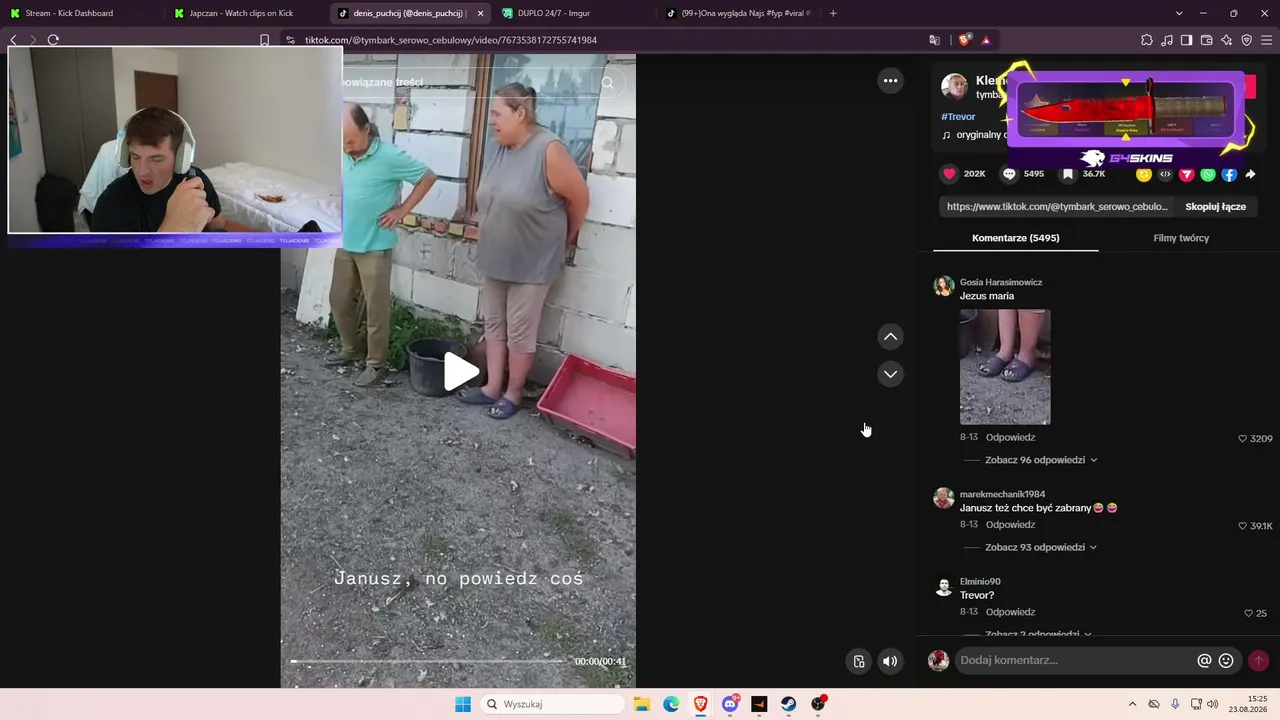Close the denis_puchcij TikTok tab

tap(480, 13)
